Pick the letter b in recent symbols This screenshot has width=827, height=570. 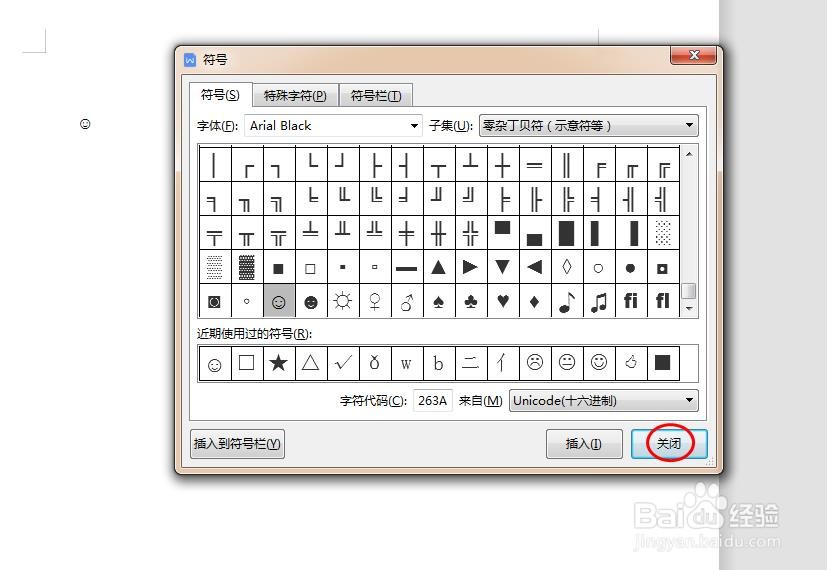439,363
